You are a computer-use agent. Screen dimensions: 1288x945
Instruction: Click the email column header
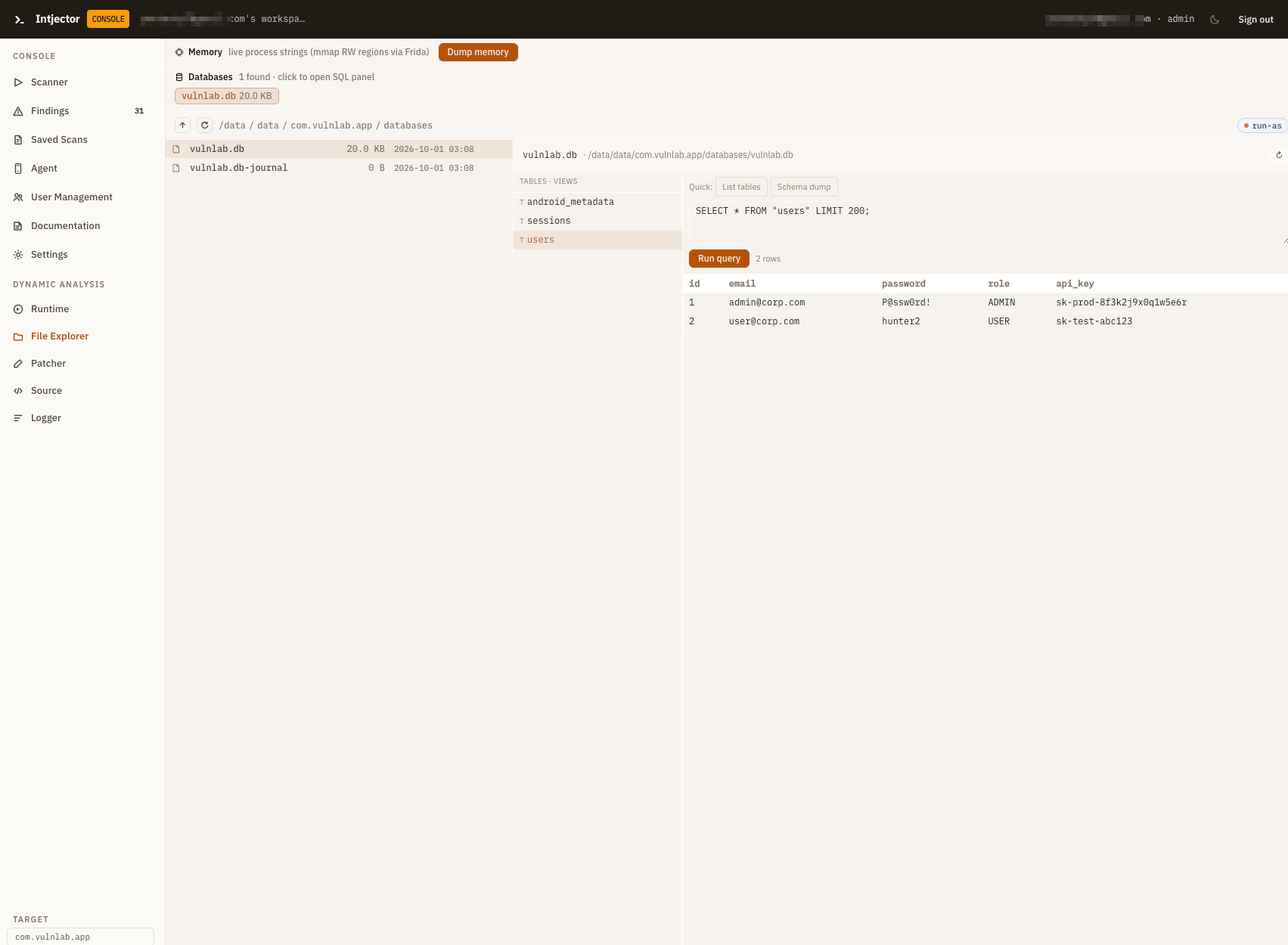(742, 283)
